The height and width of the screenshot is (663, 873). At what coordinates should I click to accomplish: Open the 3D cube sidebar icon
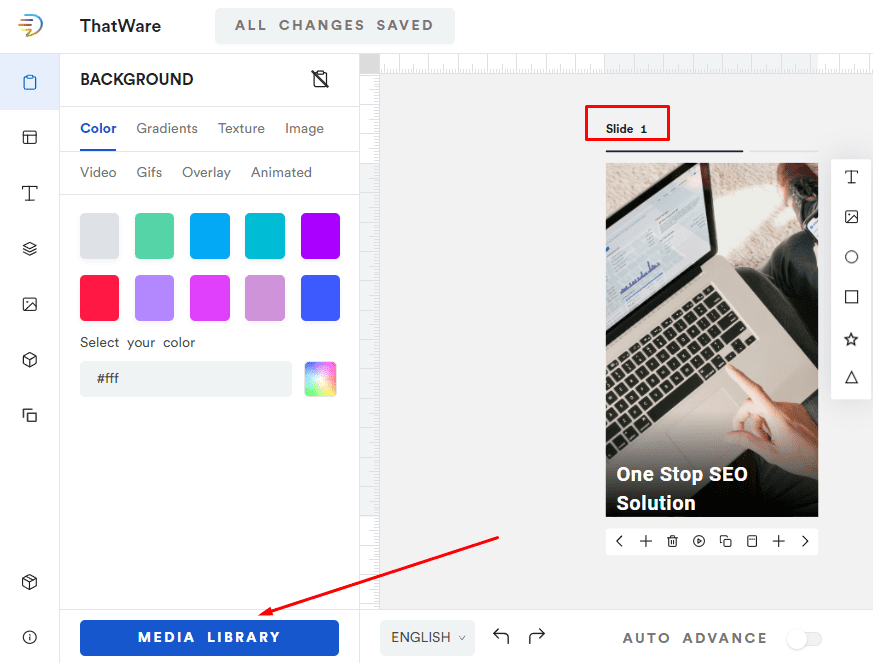(x=30, y=360)
